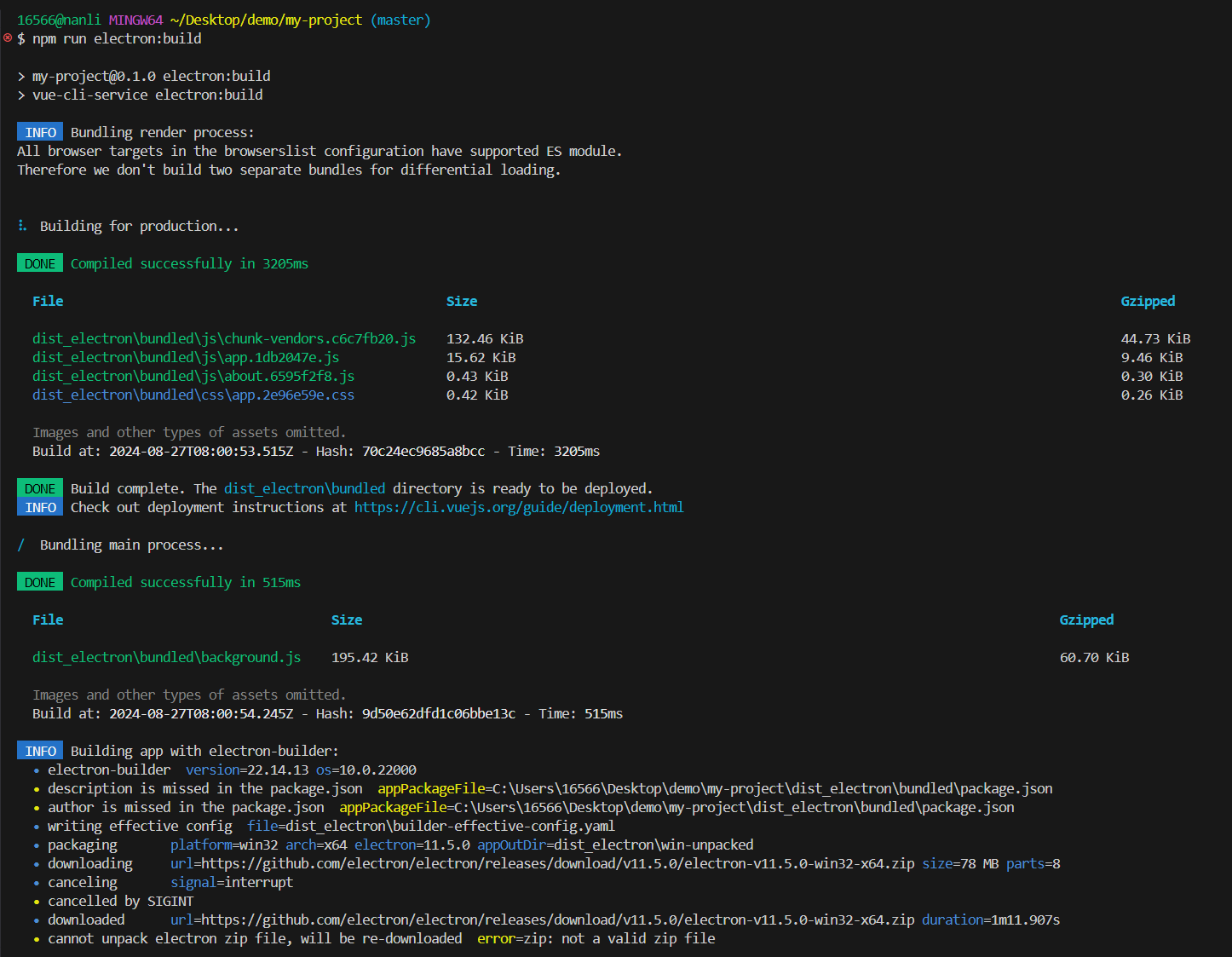Viewport: 1232px width, 957px height.
Task: Click the command text npm run electron:build
Action: pyautogui.click(x=117, y=38)
